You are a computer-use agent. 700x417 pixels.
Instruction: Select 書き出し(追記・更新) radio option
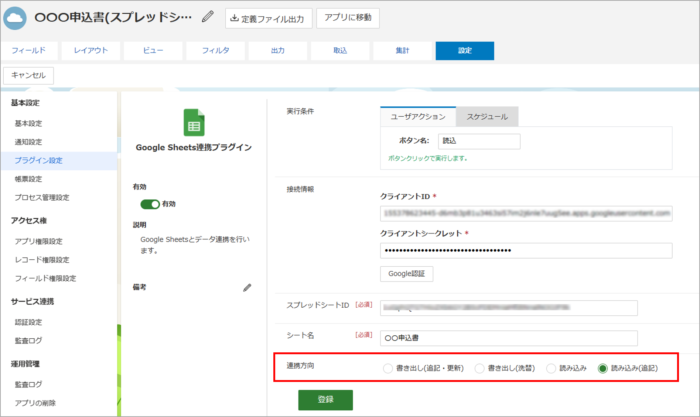pyautogui.click(x=388, y=368)
